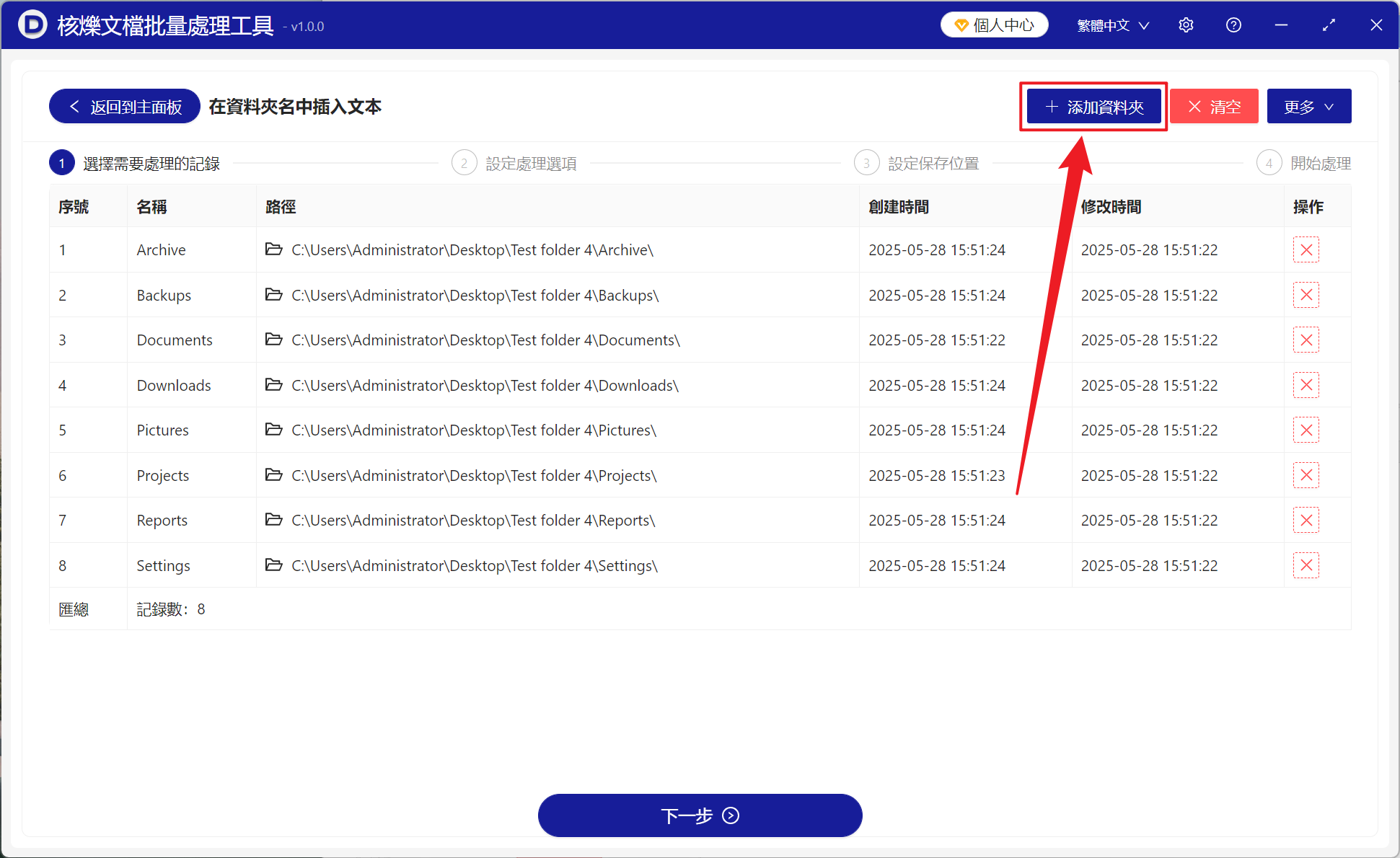Image resolution: width=1400 pixels, height=858 pixels.
Task: Click folder icon in the Reports path
Action: pos(273,519)
